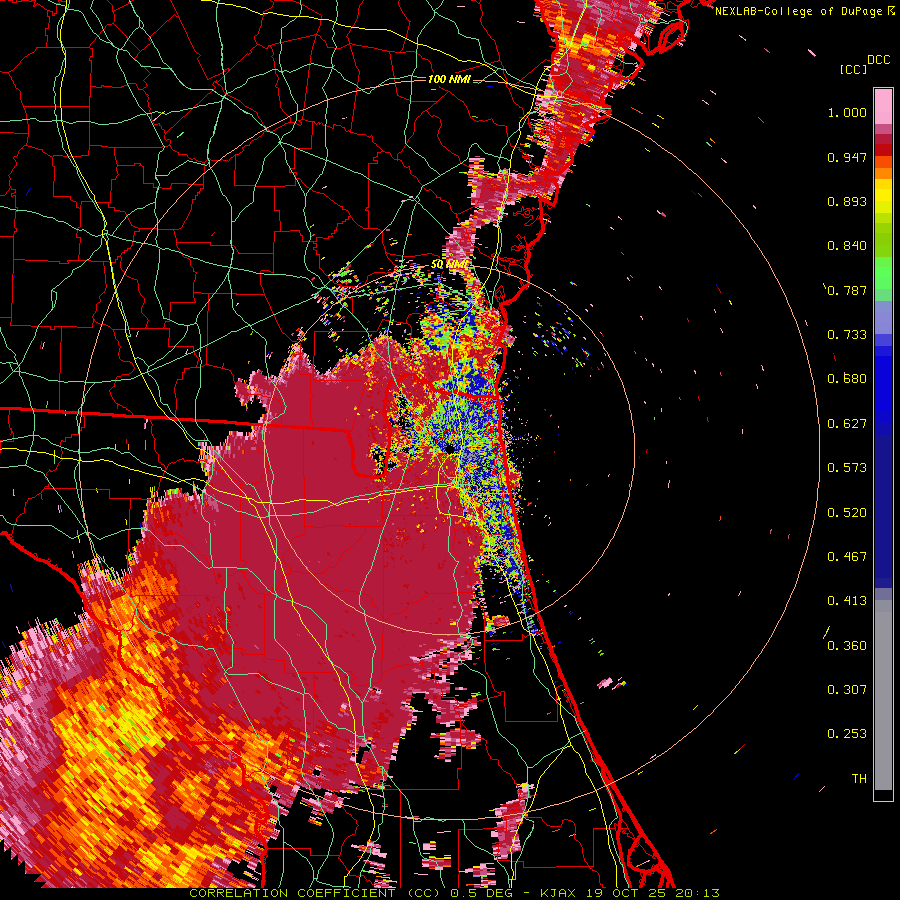900x900 pixels.
Task: Pick the bright green segment of the color bar
Action: coord(883,273)
